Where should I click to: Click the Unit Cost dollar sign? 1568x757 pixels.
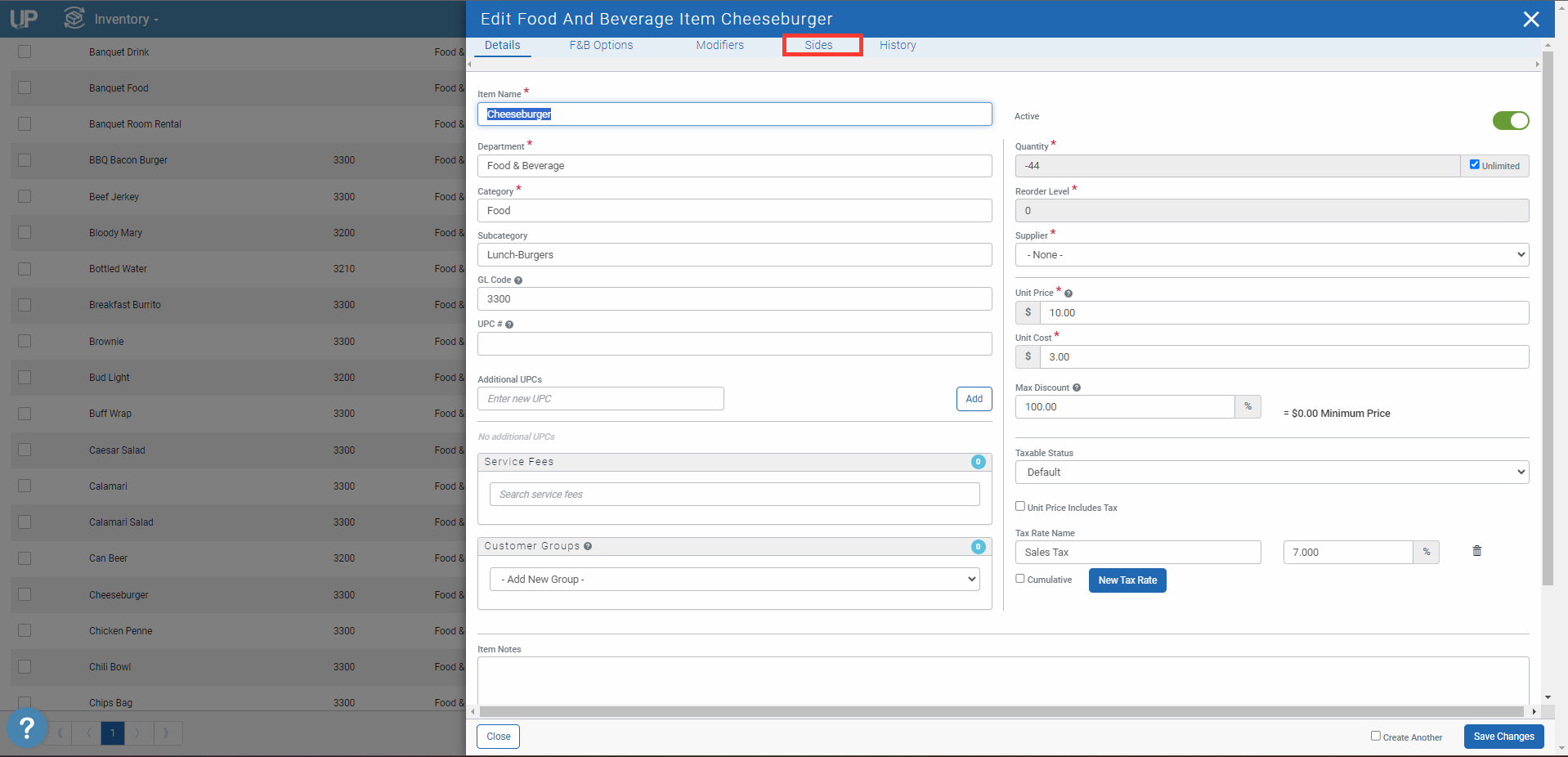[1028, 356]
